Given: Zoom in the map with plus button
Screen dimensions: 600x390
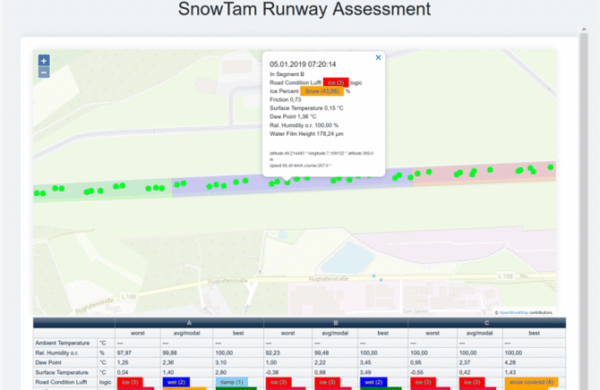Looking at the screenshot, I should (x=44, y=60).
